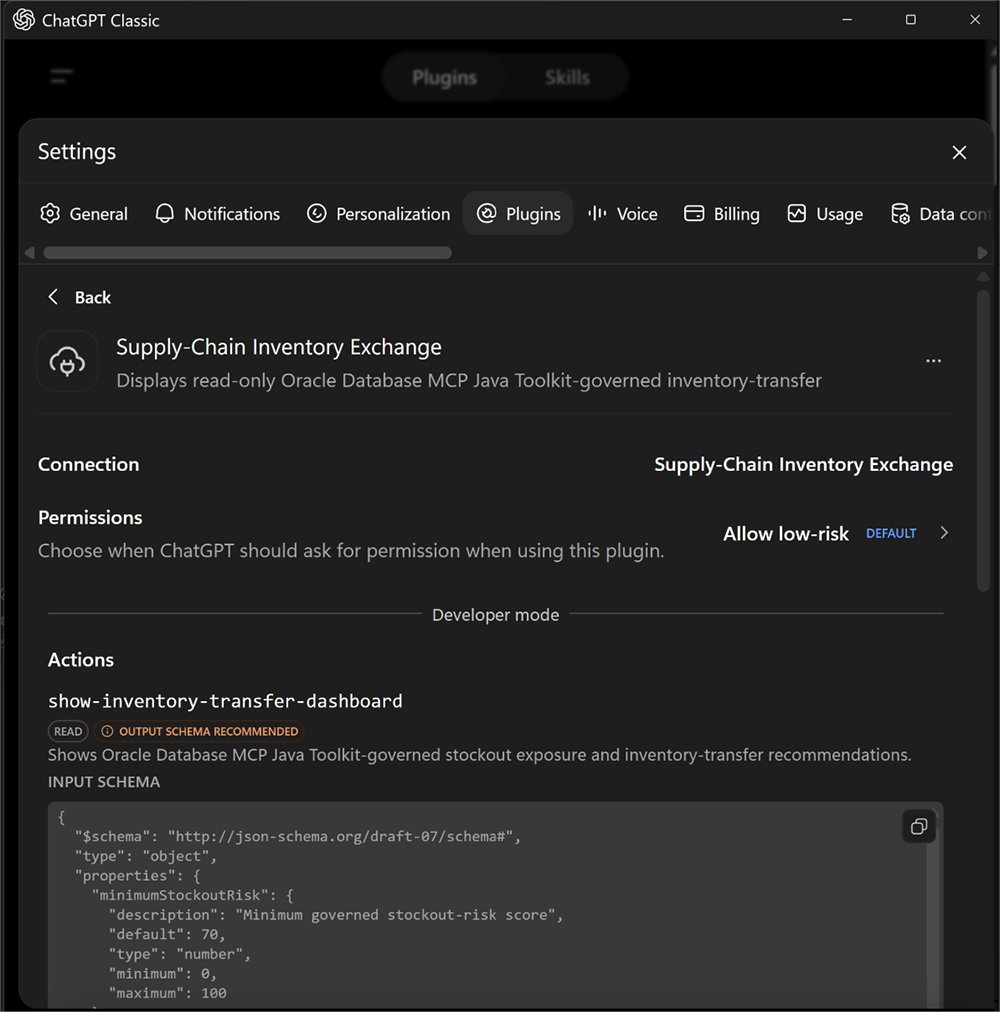Click the settings panel scroll-up arrow

(x=983, y=277)
